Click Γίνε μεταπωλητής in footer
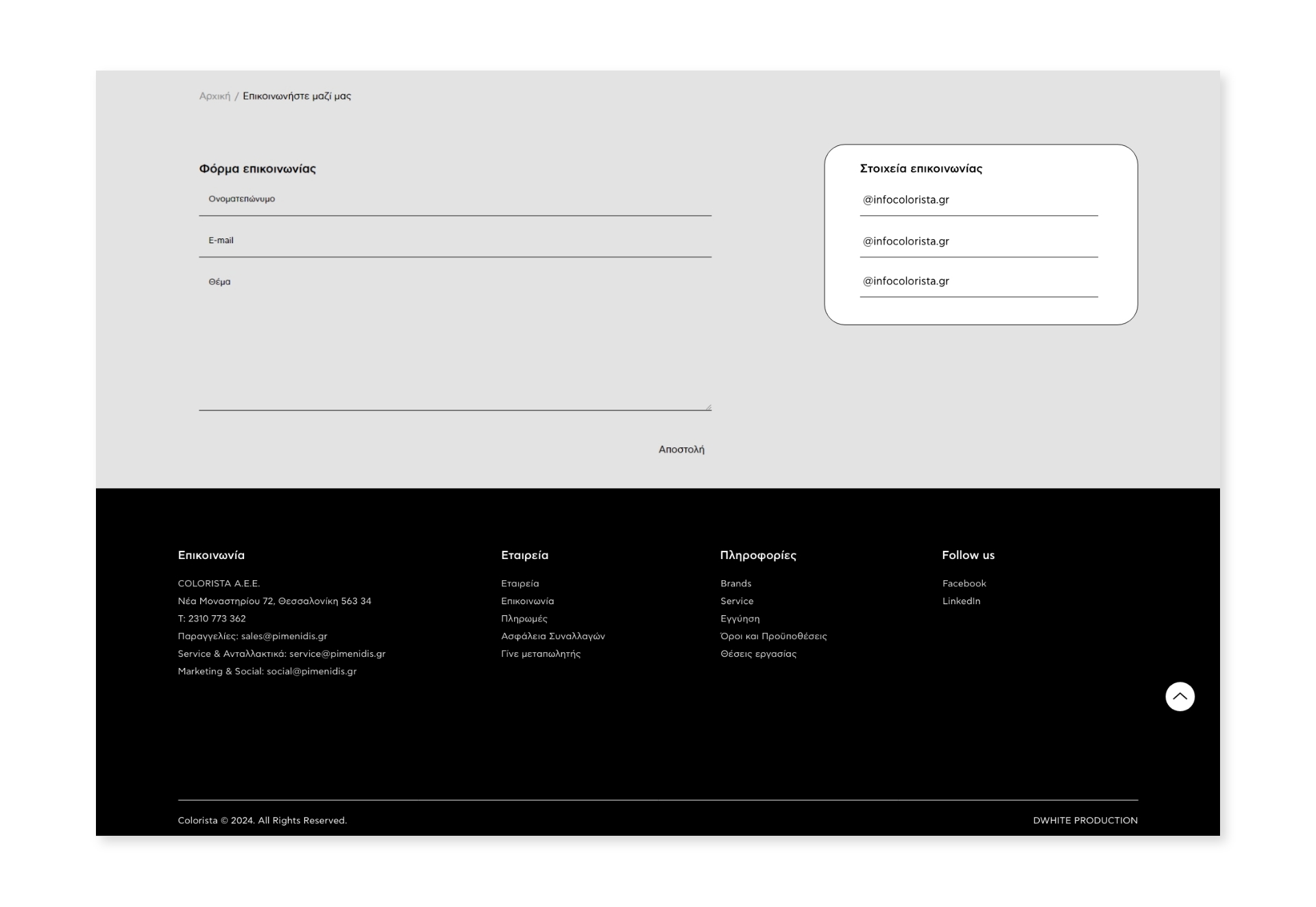Screen dimensions: 1316x907 [540, 654]
